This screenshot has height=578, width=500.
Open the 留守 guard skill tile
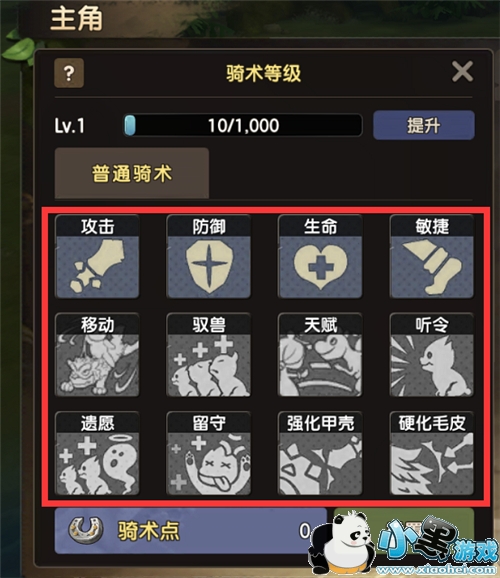209,453
